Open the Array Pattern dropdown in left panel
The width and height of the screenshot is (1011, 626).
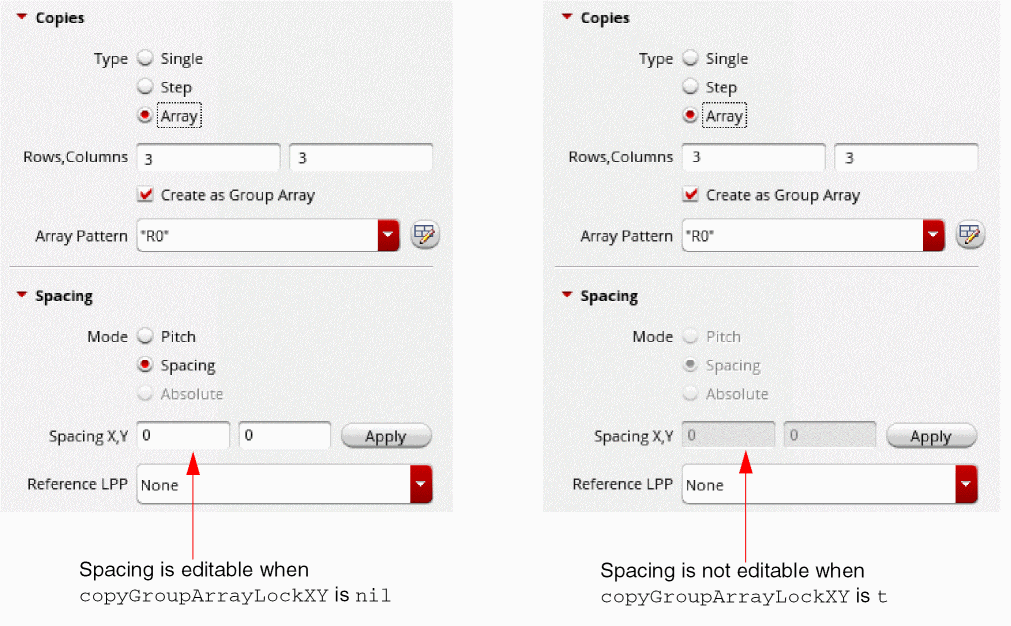coord(388,236)
